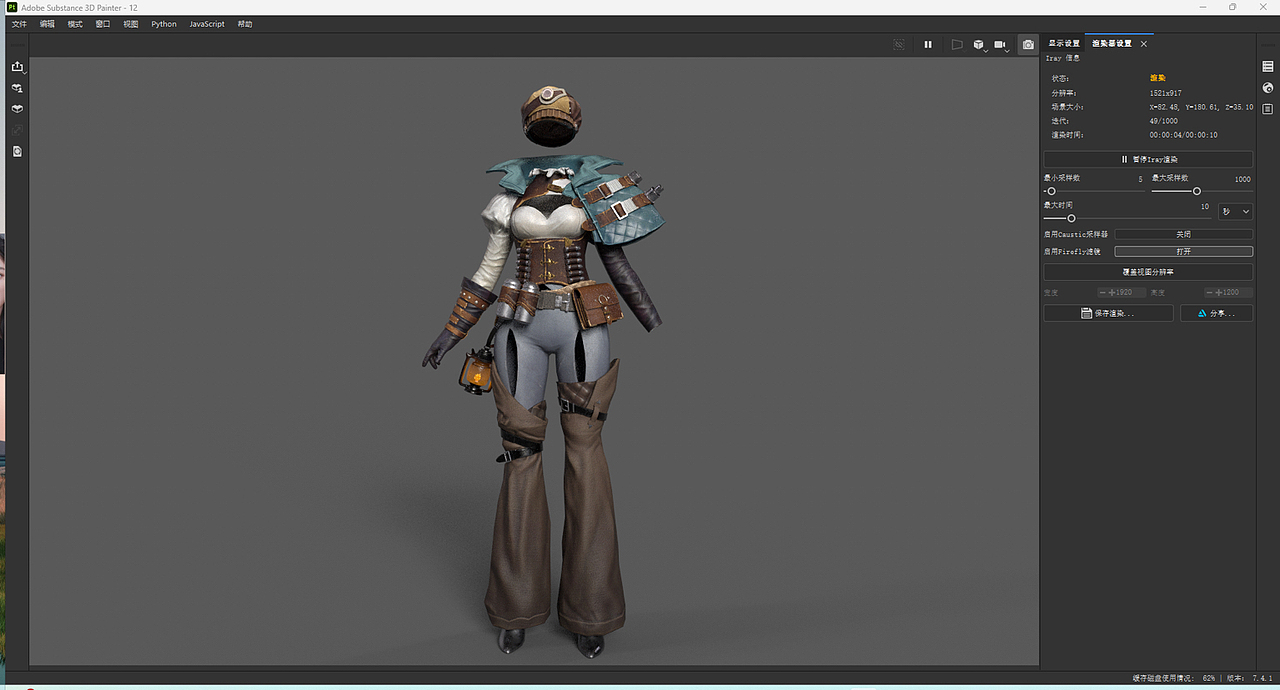Viewport: 1280px width, 690px height.
Task: Open the sphere shader icon in right dock
Action: pos(1268,88)
